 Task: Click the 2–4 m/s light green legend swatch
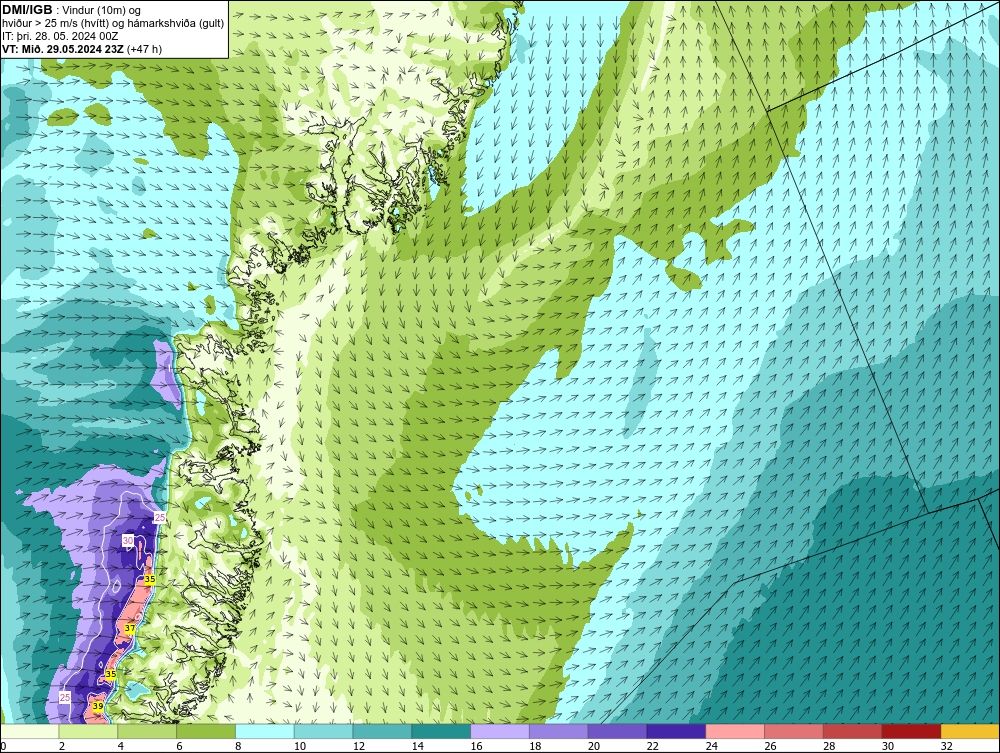pyautogui.click(x=88, y=731)
